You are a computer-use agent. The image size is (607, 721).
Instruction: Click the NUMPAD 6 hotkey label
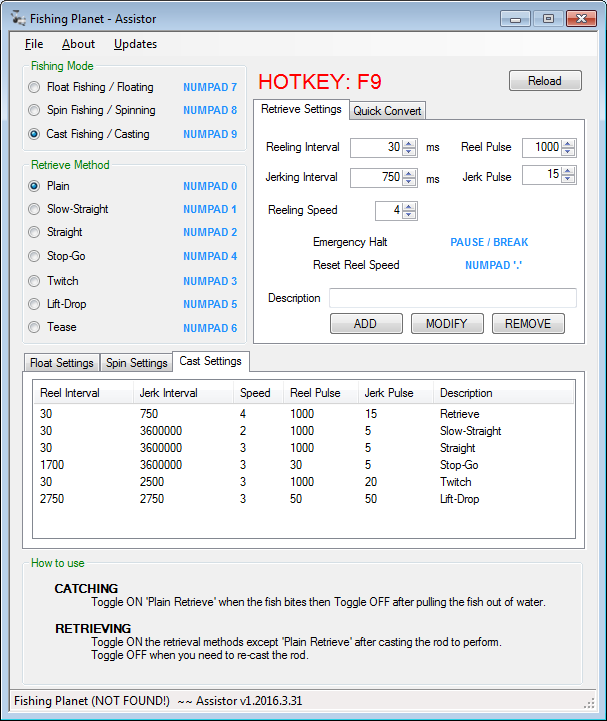click(x=210, y=328)
